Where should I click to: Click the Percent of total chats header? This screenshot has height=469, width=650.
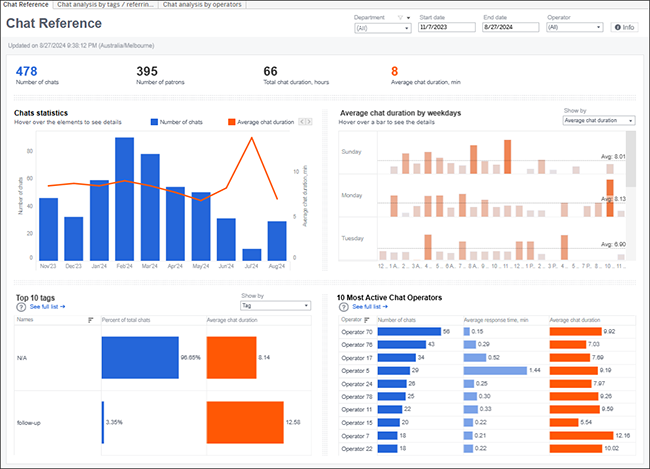[x=126, y=320]
